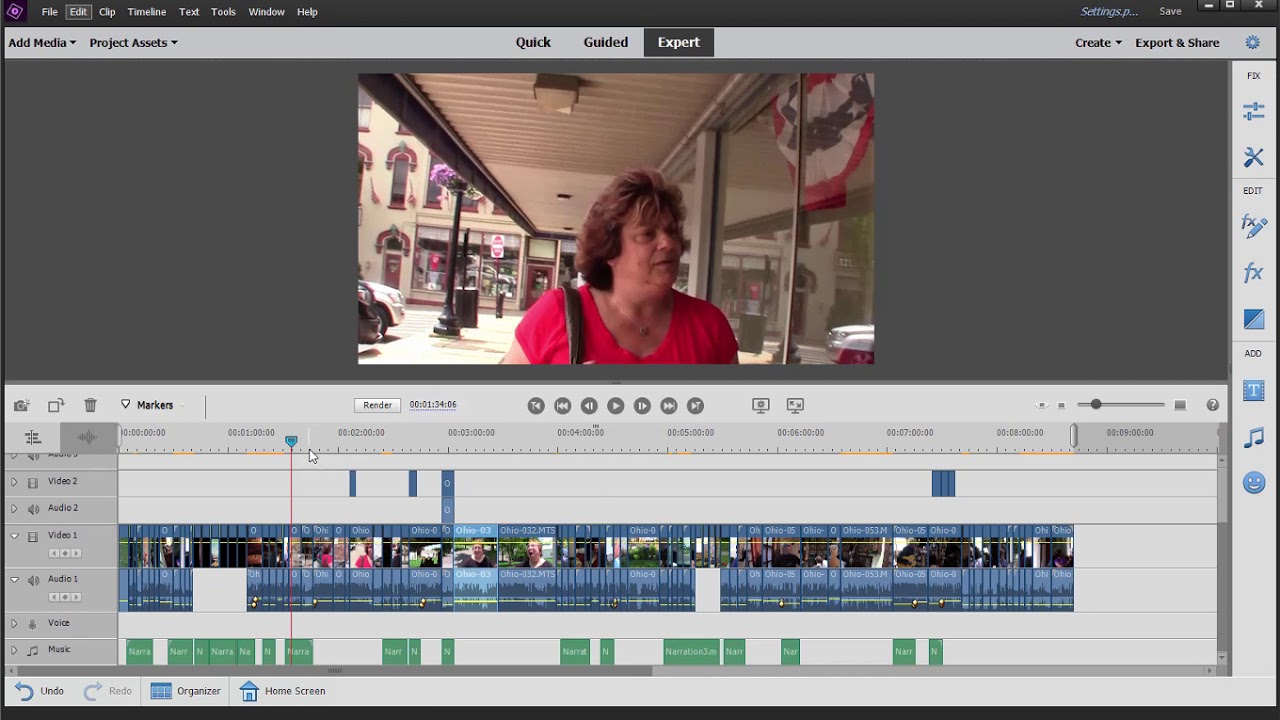
Task: Delete selection with trash icon
Action: [x=90, y=405]
